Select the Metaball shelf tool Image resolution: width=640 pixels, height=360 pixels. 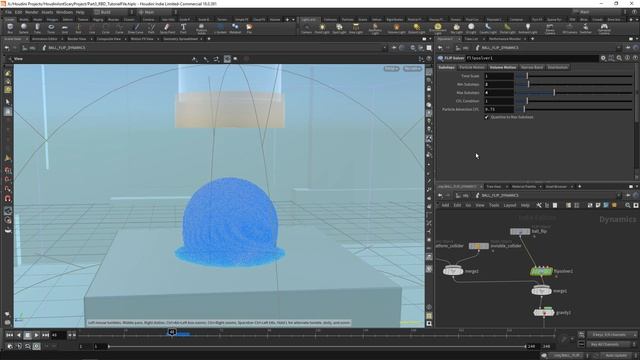click(235, 28)
